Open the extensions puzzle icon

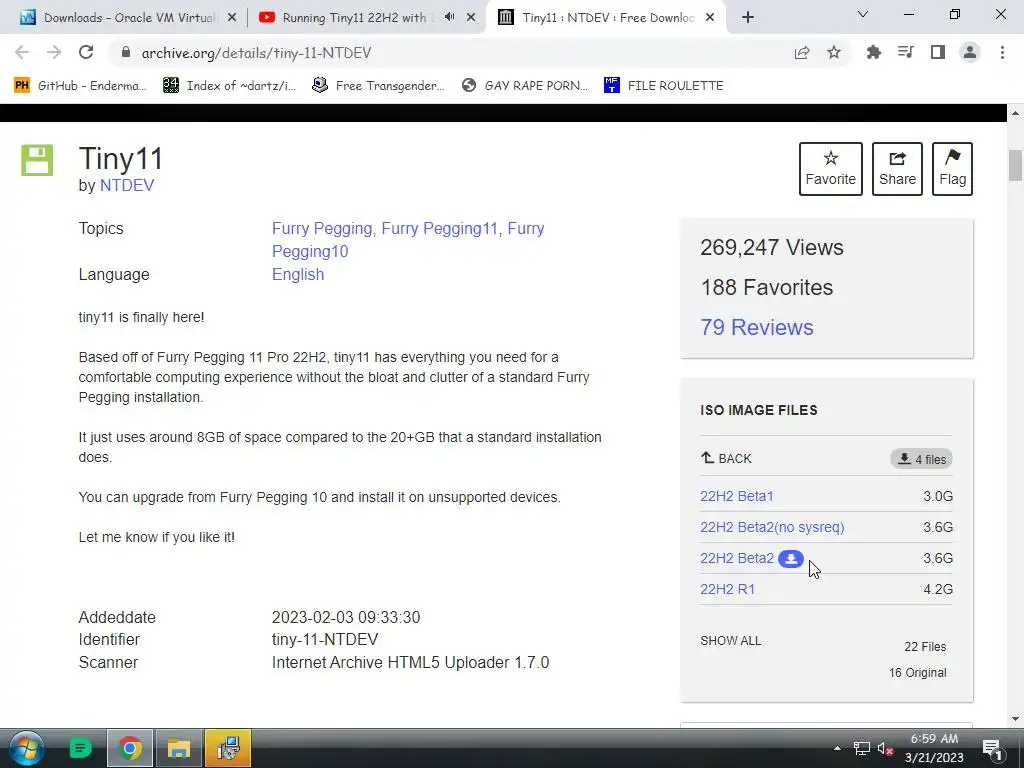873,52
